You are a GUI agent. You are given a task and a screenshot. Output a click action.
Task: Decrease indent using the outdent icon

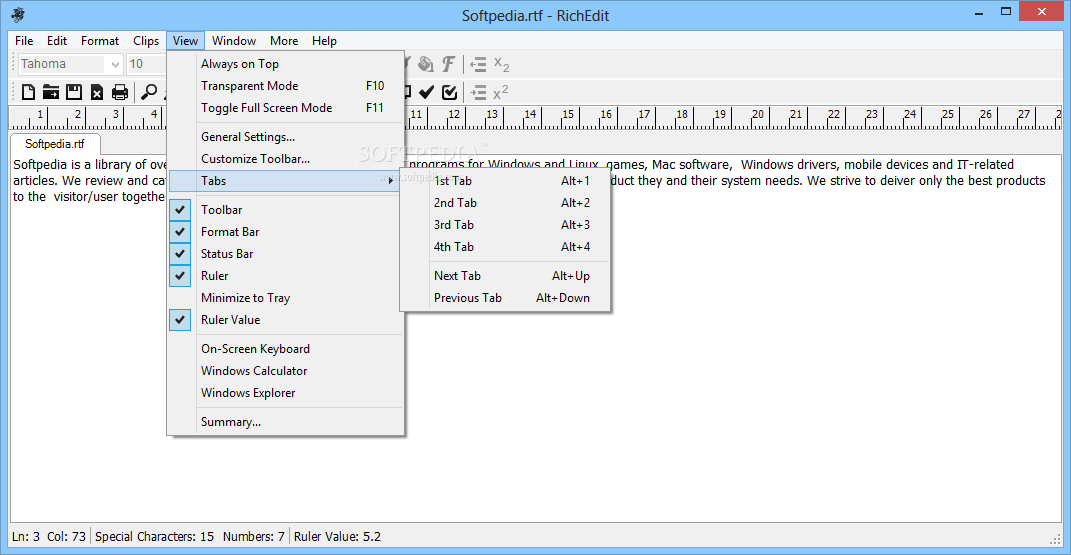[478, 64]
